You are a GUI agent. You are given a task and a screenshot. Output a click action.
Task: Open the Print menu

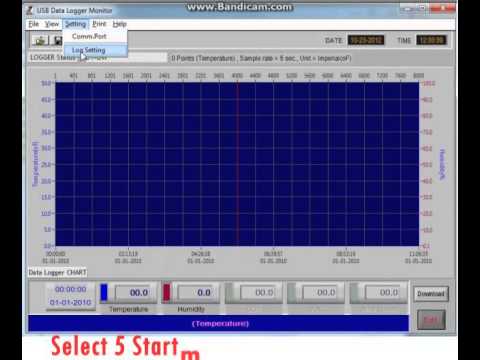click(x=99, y=24)
